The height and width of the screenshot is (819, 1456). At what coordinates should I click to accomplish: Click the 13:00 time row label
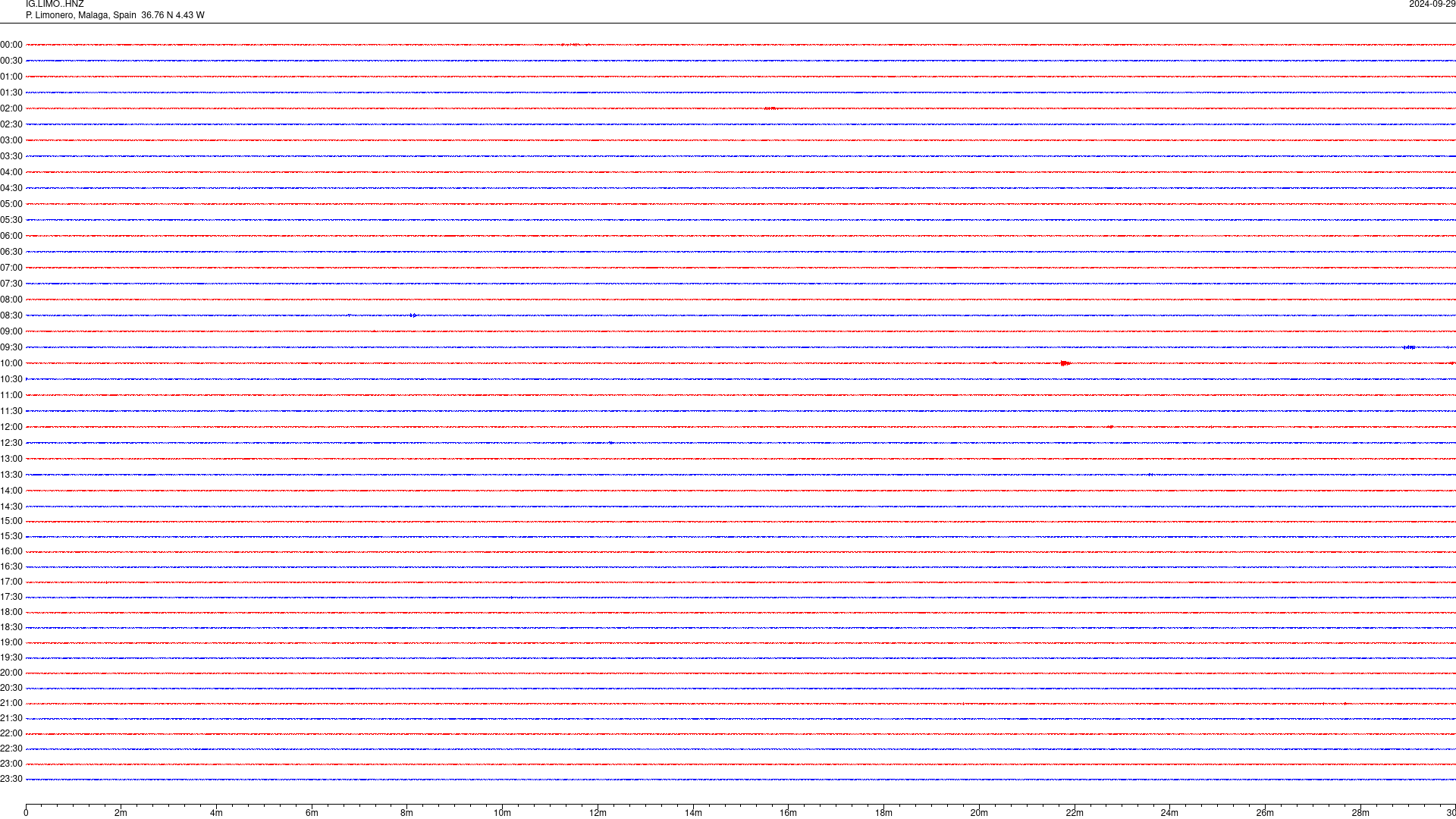[x=11, y=459]
